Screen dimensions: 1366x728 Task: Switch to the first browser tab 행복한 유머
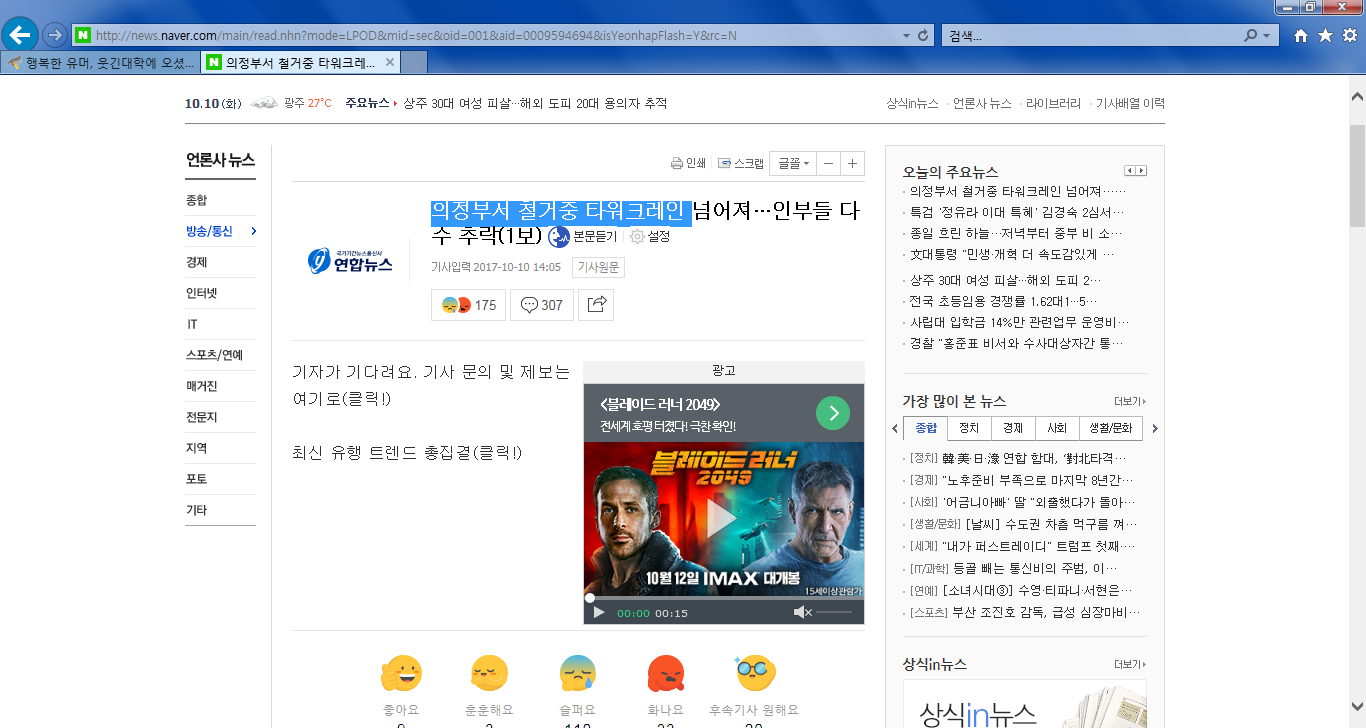pos(100,63)
